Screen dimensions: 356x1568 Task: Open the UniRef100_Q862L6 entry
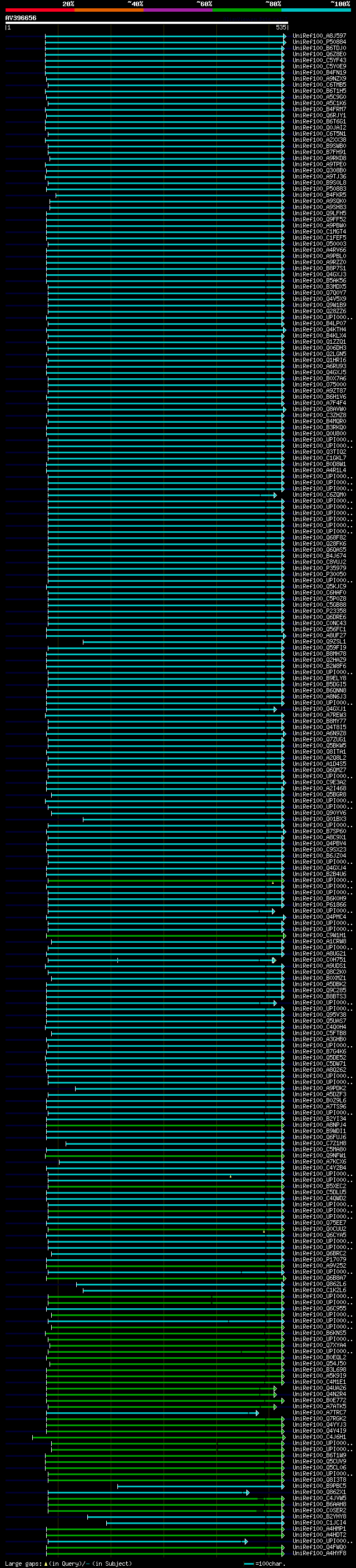[x=319, y=1284]
